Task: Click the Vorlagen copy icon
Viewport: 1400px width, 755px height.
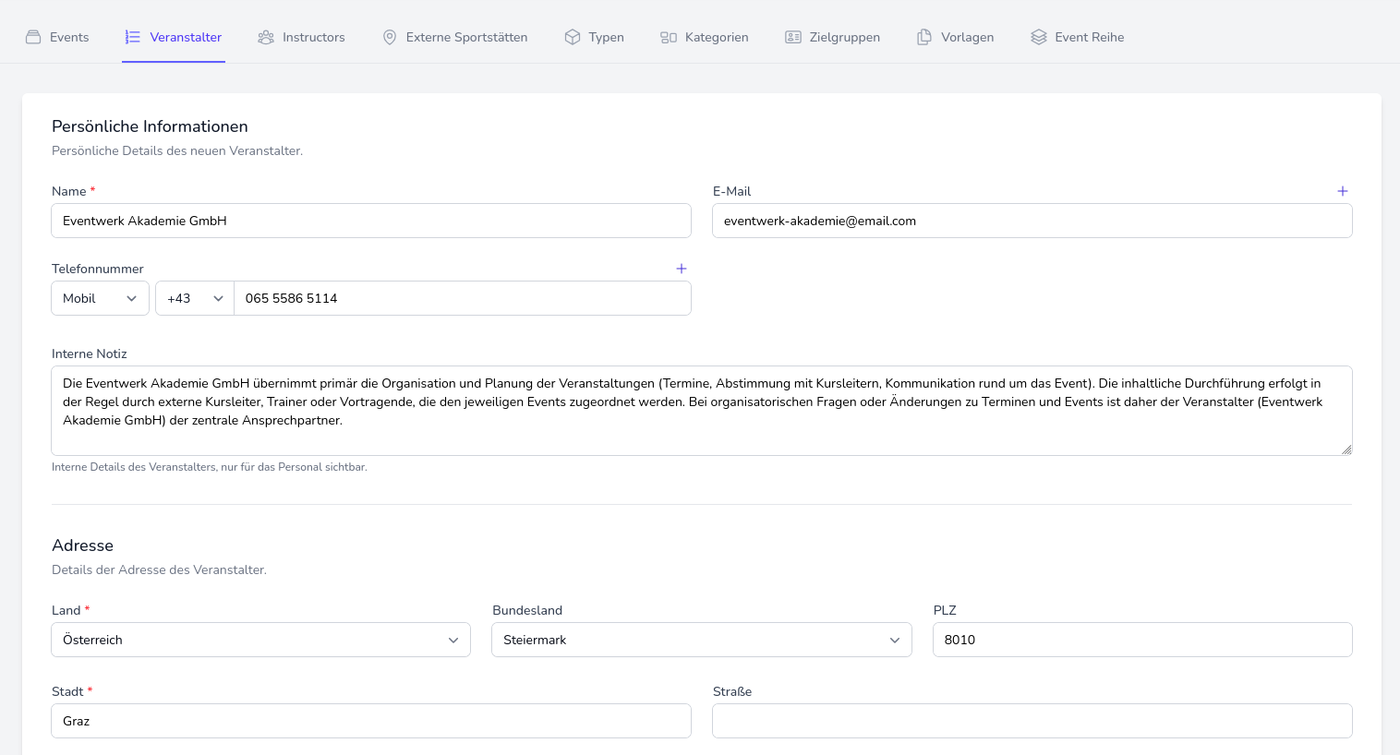Action: click(924, 37)
